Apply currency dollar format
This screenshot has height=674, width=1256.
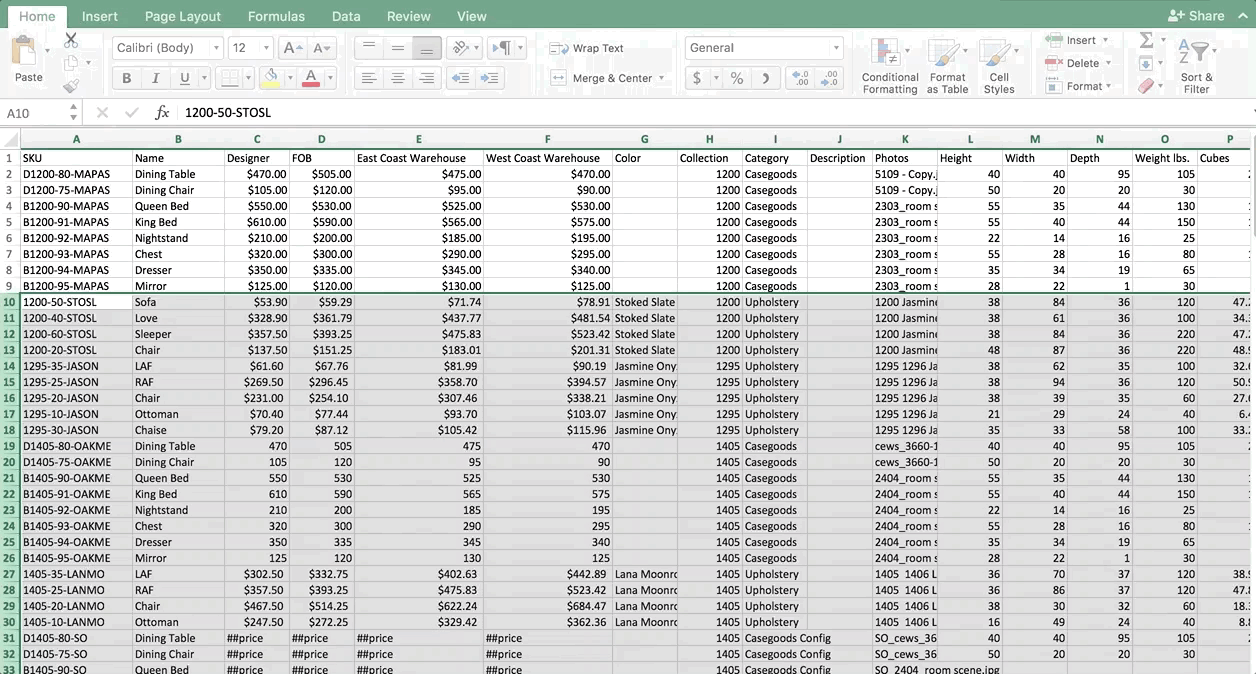point(697,78)
